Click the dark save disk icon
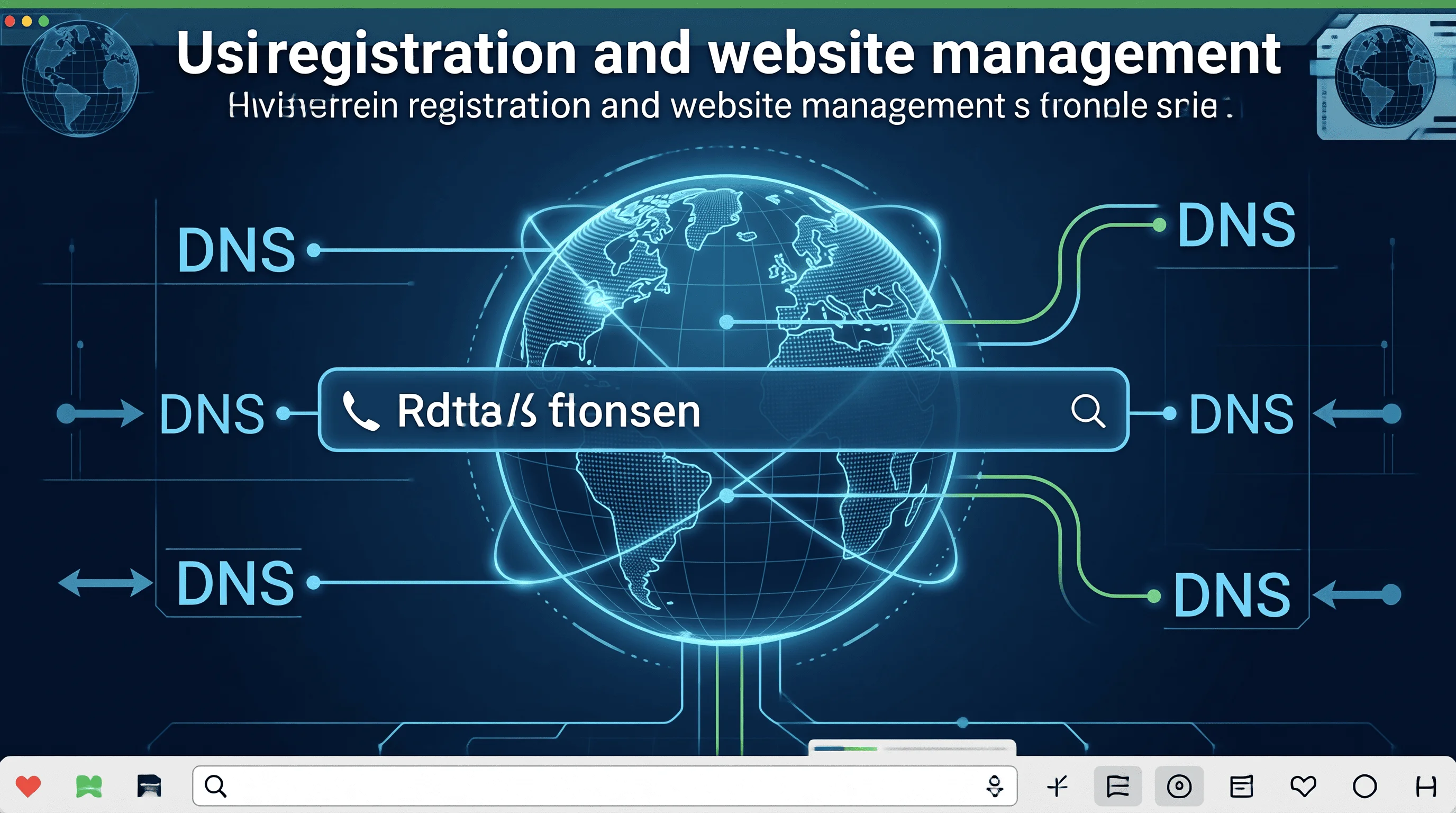The height and width of the screenshot is (813, 1456). coord(149,786)
